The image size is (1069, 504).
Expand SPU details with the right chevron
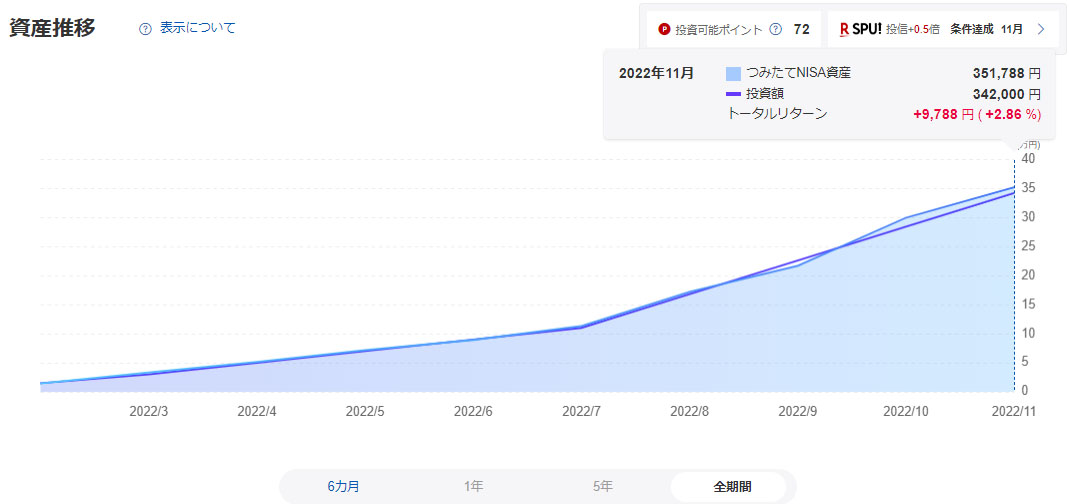click(1041, 29)
